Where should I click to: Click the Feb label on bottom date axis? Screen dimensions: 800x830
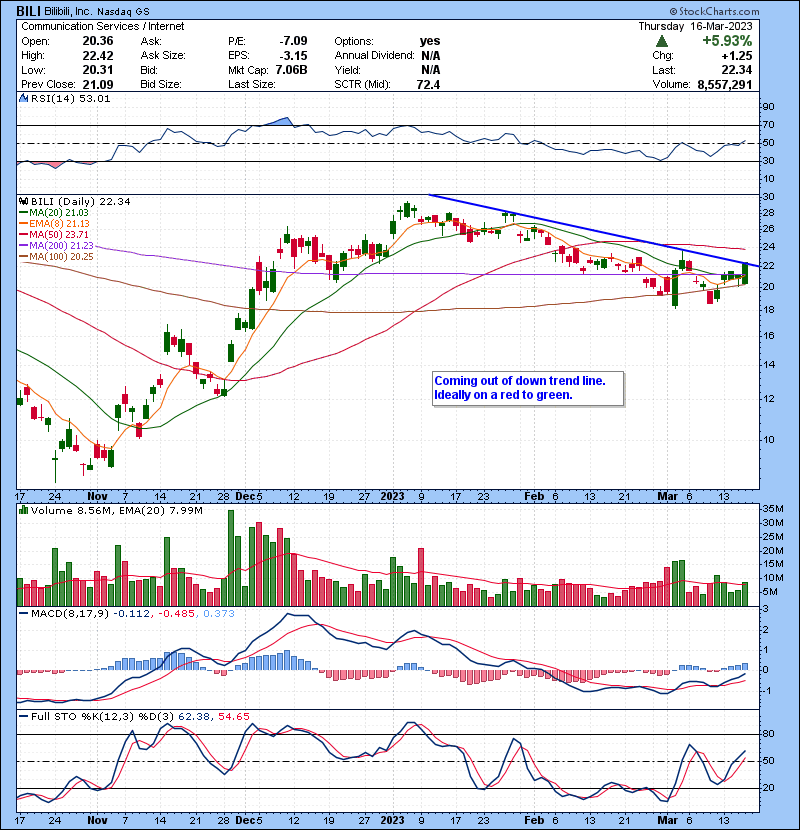[x=534, y=820]
